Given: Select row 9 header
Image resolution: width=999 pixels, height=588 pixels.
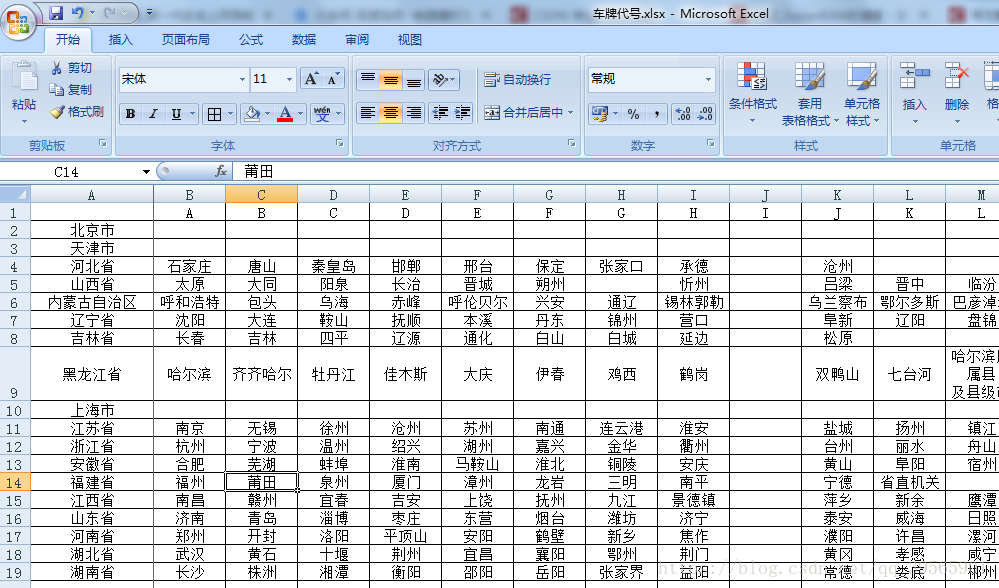Looking at the screenshot, I should pos(15,374).
